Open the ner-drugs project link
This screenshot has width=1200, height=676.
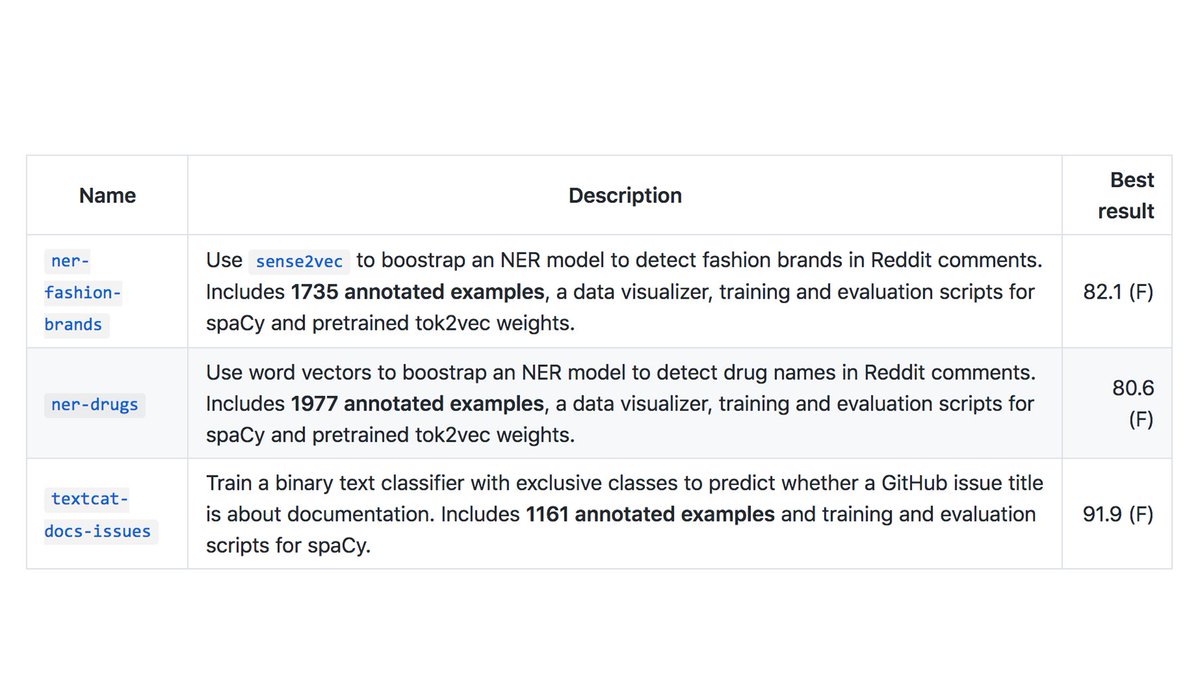tap(95, 405)
